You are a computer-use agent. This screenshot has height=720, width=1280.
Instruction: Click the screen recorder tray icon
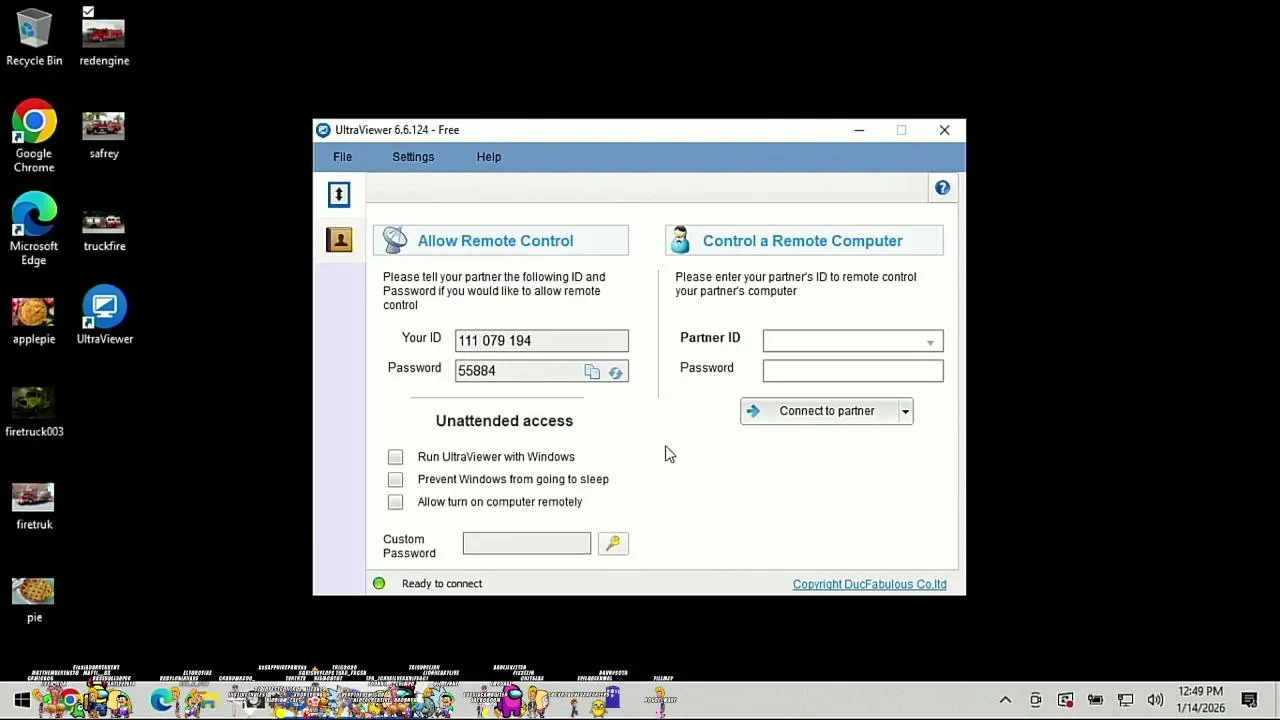pyautogui.click(x=1065, y=700)
